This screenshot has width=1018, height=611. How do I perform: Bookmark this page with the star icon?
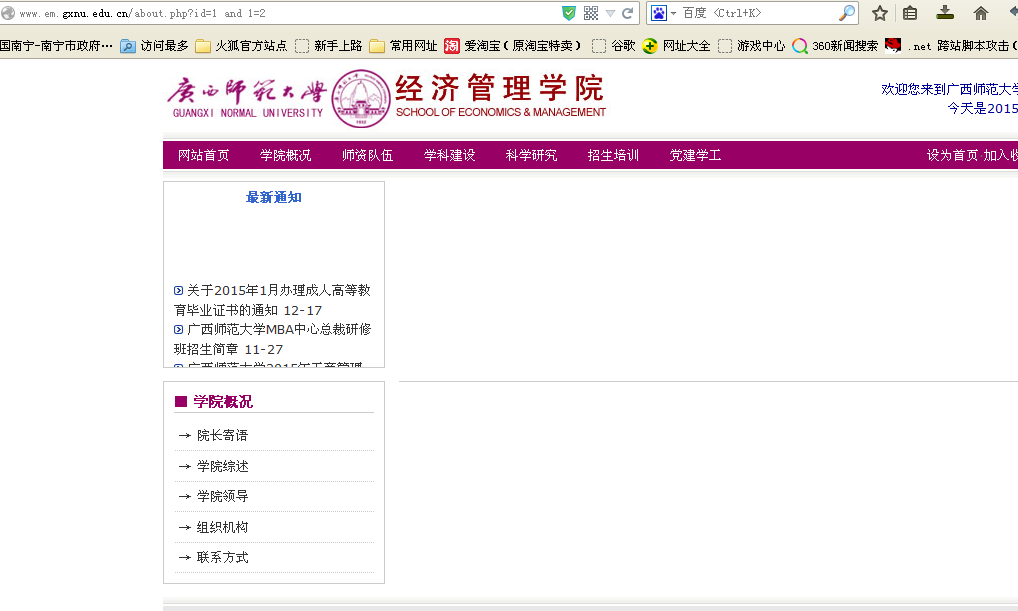click(x=880, y=13)
